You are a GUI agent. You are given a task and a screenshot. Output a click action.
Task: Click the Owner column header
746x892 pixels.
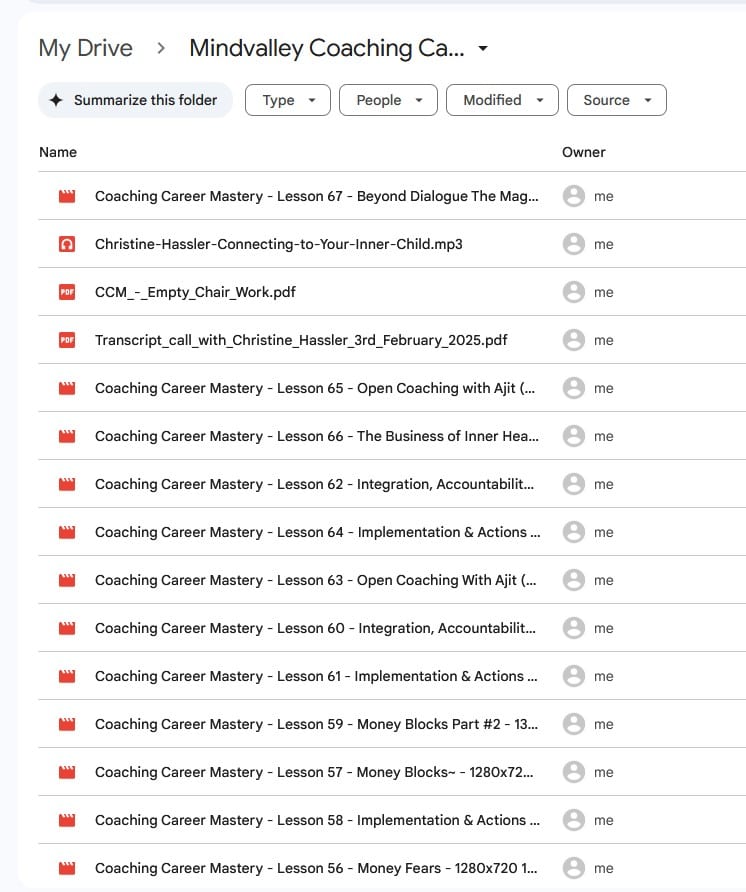584,152
